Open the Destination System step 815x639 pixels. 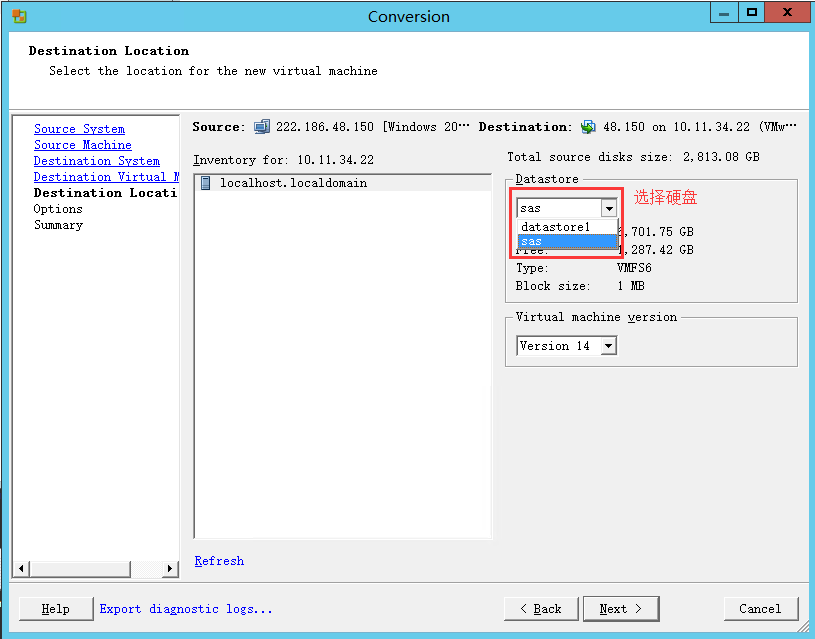click(97, 161)
